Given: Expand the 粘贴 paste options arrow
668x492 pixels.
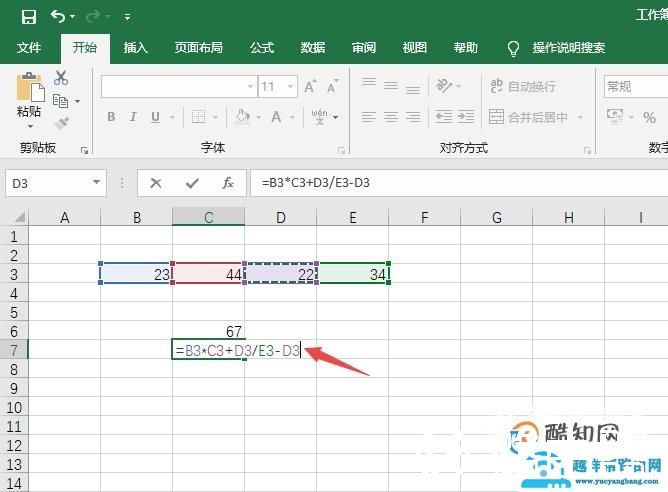Looking at the screenshot, I should (30, 126).
